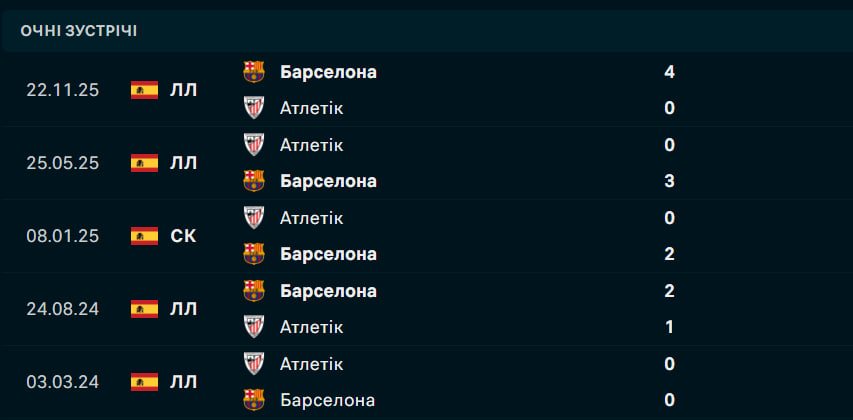853x420 pixels.
Task: Click Barcelona's score 4 in 22.11.25 match
Action: click(x=669, y=72)
